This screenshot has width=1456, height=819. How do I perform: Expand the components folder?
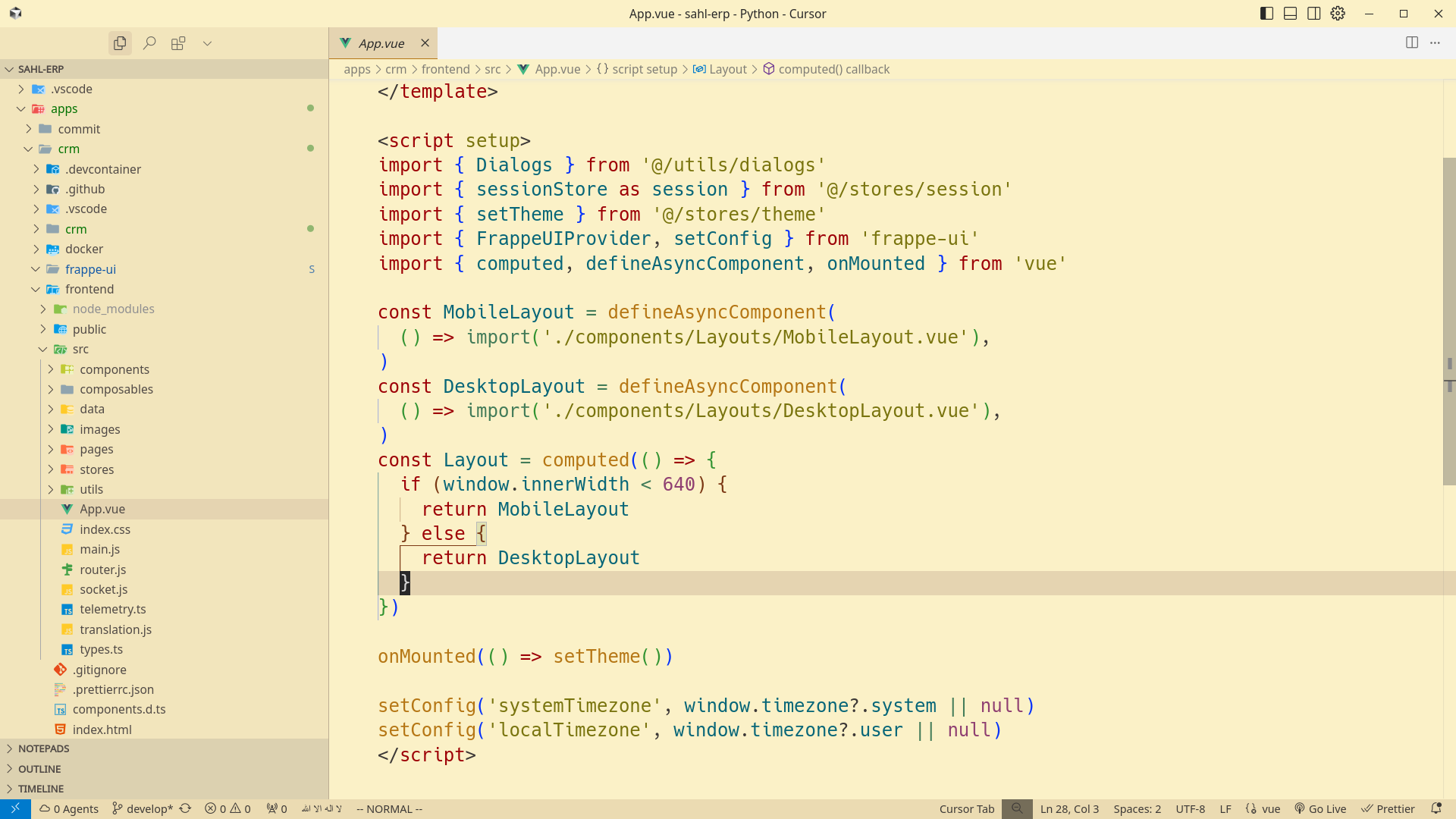(114, 369)
